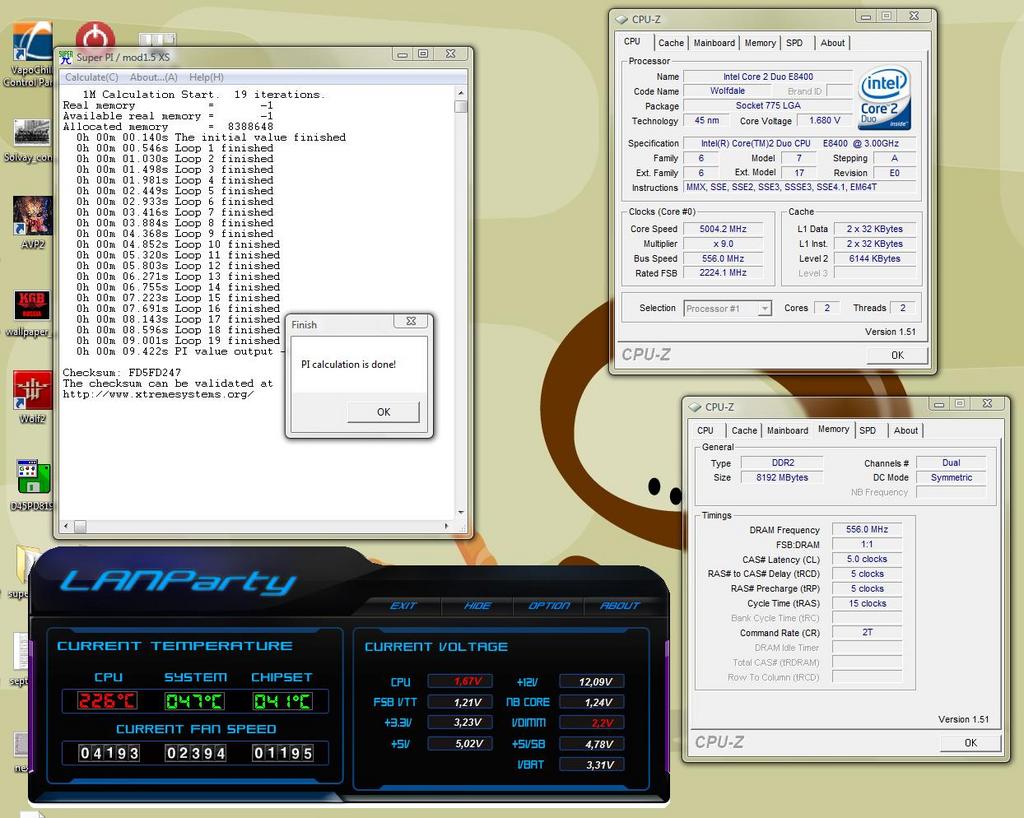Open About menu in Super PI

(153, 77)
